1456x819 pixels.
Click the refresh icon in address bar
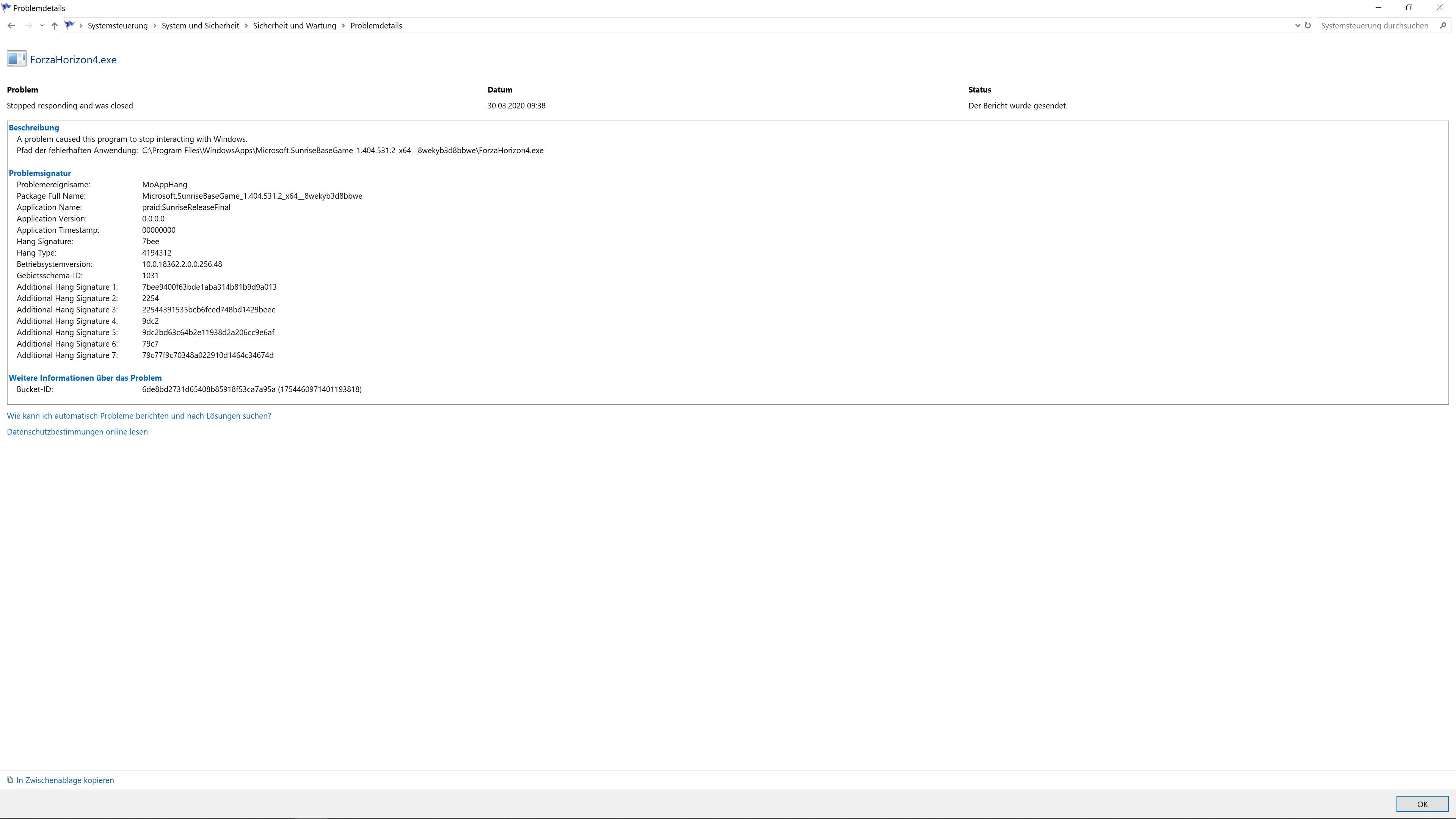coord(1307,25)
